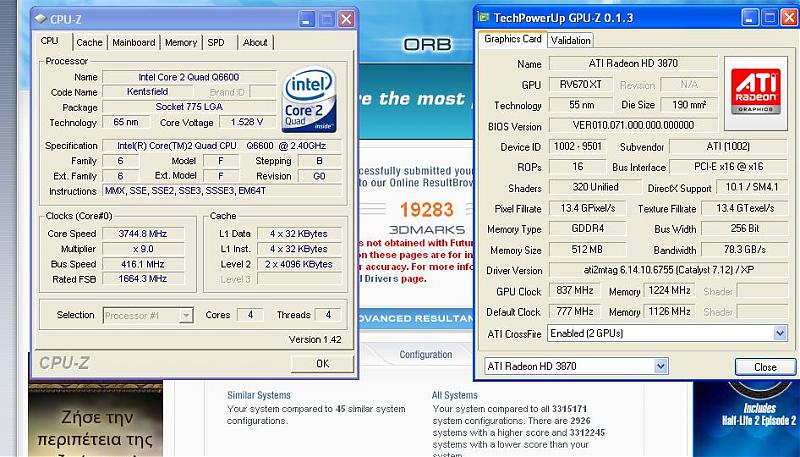
Task: Click the Core Speed value 3744.8 MHz
Action: pos(143,234)
